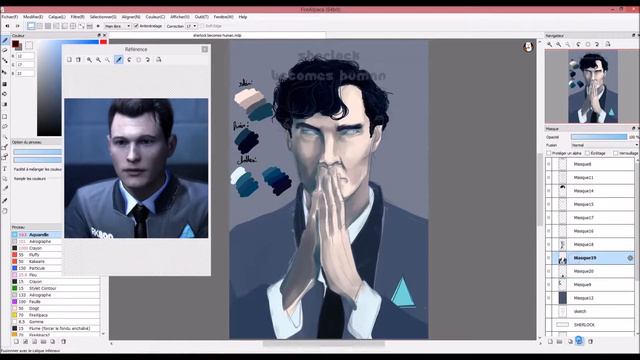Select sherlock becomes human.mdp document tab
This screenshot has height=360, width=640.
[217, 36]
